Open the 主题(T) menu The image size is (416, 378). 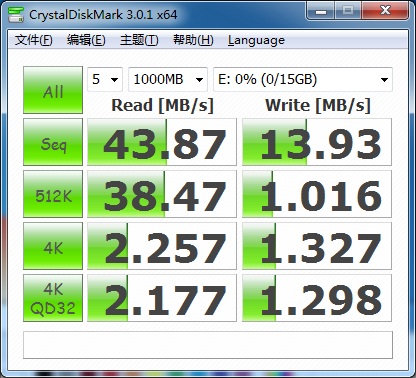tap(139, 40)
